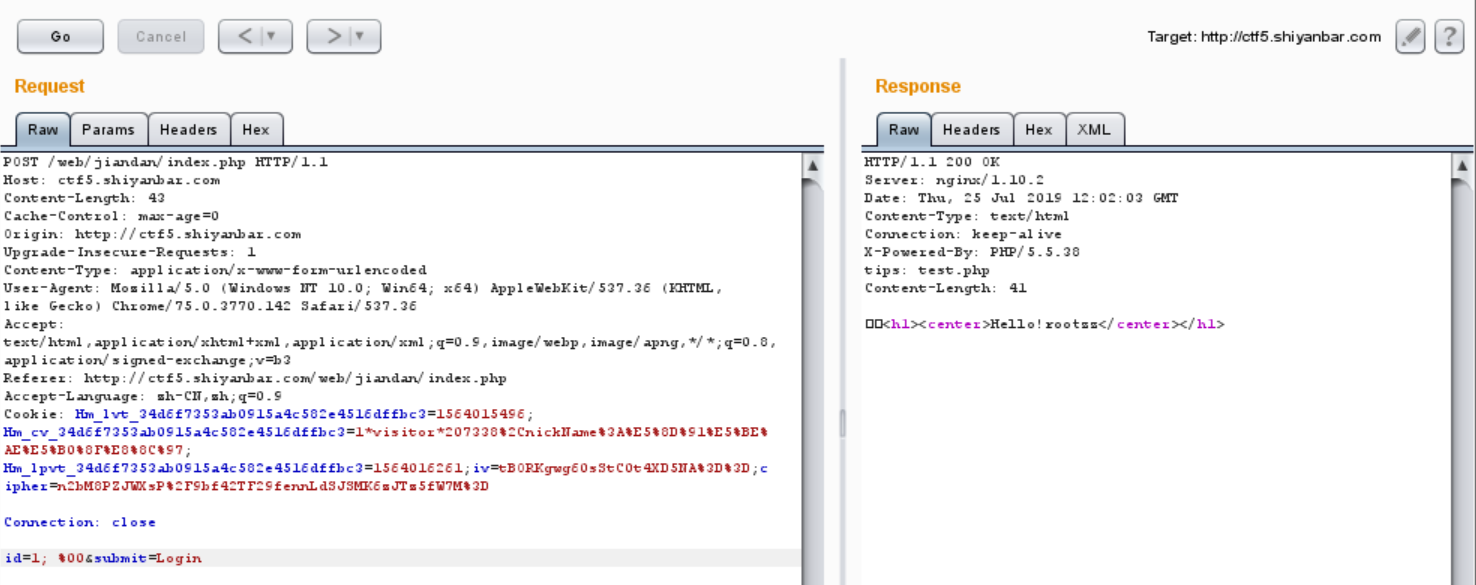1476x585 pixels.
Task: Click the Cancel button
Action: [x=161, y=36]
